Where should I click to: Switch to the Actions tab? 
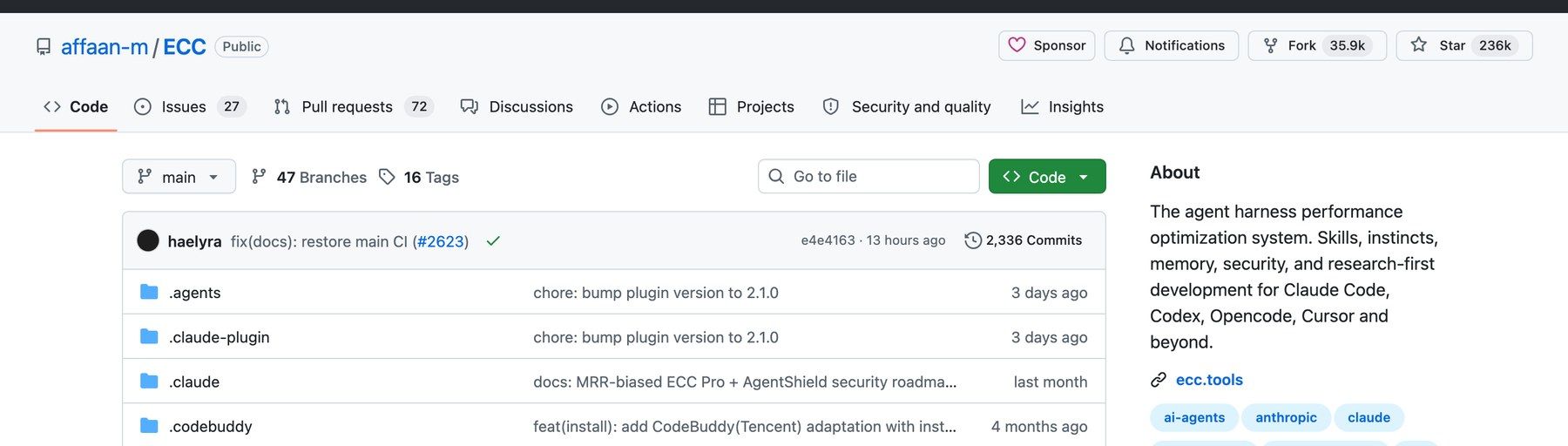(641, 107)
